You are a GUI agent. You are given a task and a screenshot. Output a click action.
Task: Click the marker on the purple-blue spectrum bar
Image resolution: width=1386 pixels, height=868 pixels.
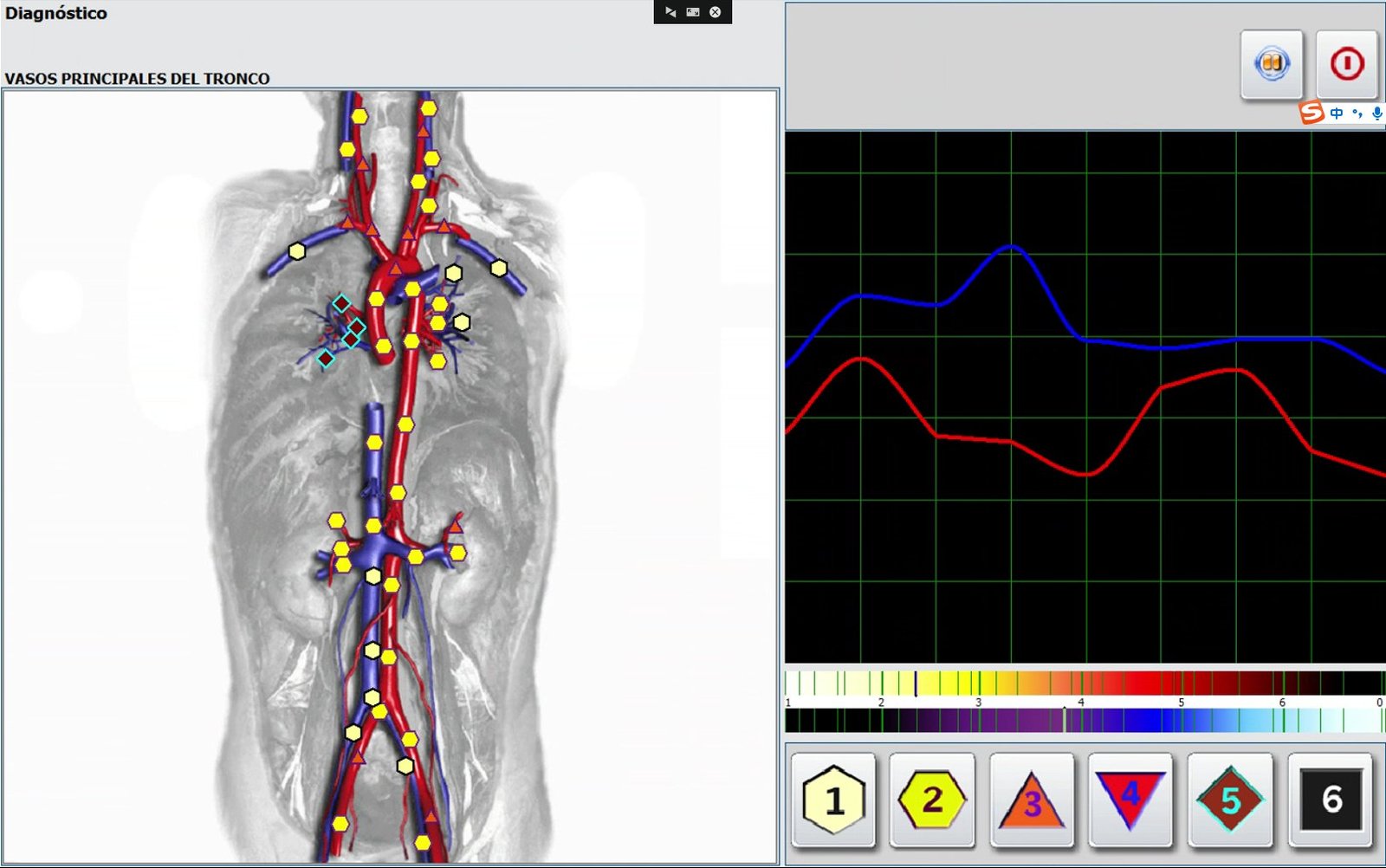click(x=1065, y=719)
